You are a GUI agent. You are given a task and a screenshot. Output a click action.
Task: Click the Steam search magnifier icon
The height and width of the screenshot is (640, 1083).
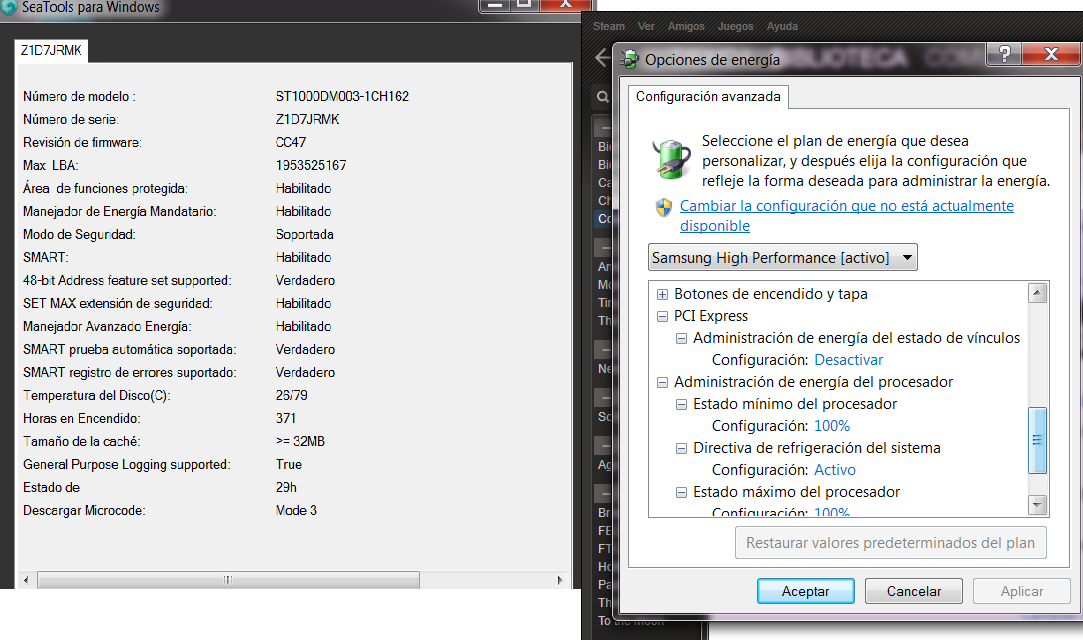pos(603,97)
